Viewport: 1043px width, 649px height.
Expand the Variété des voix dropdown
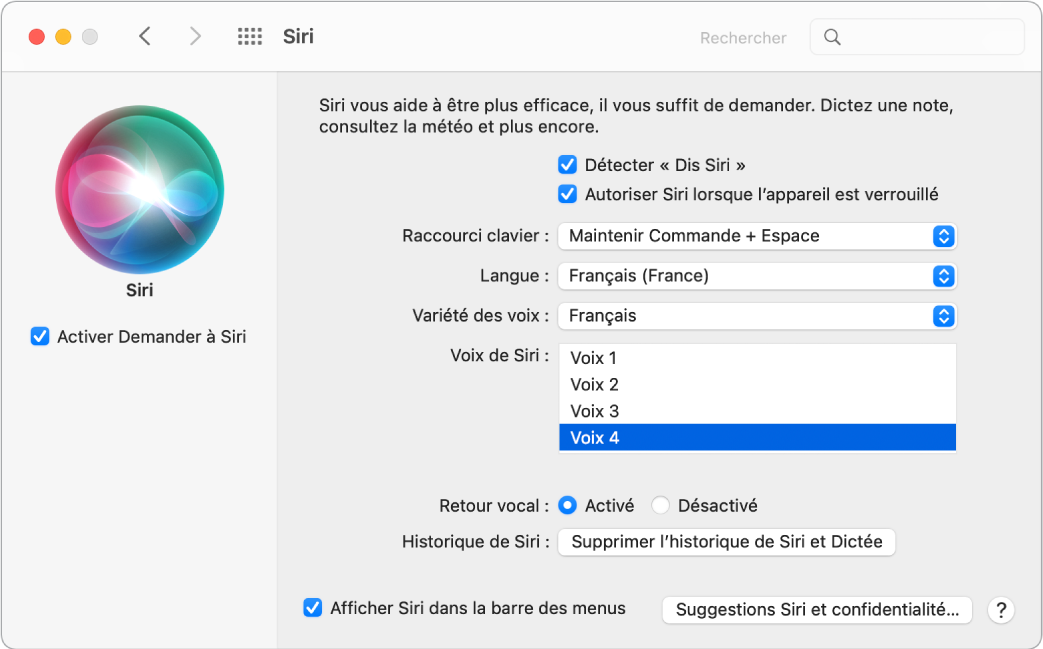pos(757,316)
